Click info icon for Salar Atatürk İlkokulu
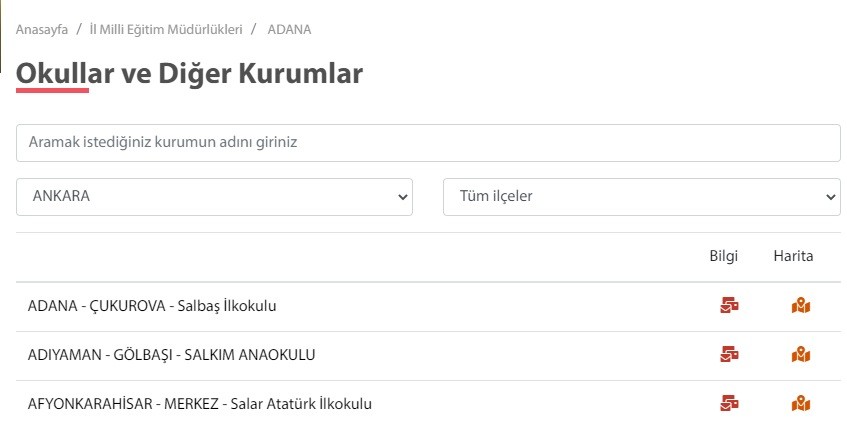 pyautogui.click(x=729, y=404)
